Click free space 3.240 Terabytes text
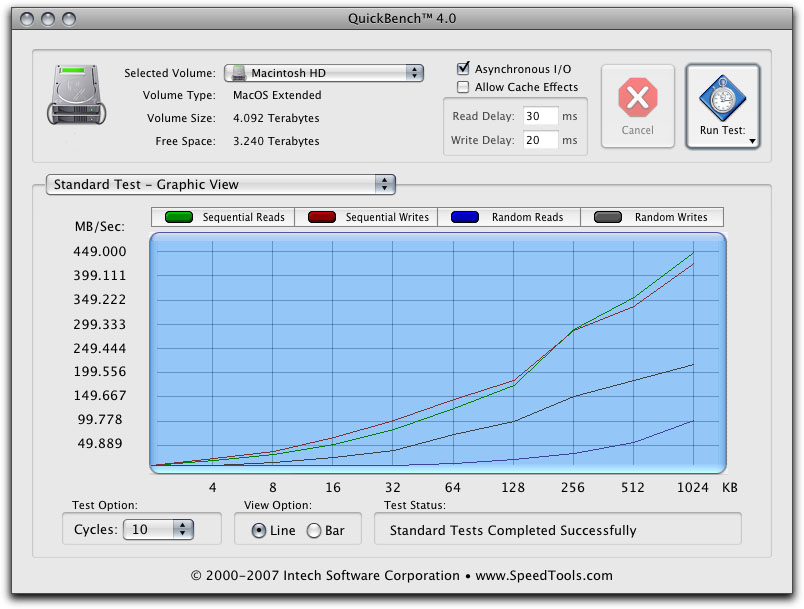804x609 pixels. pyautogui.click(x=276, y=141)
